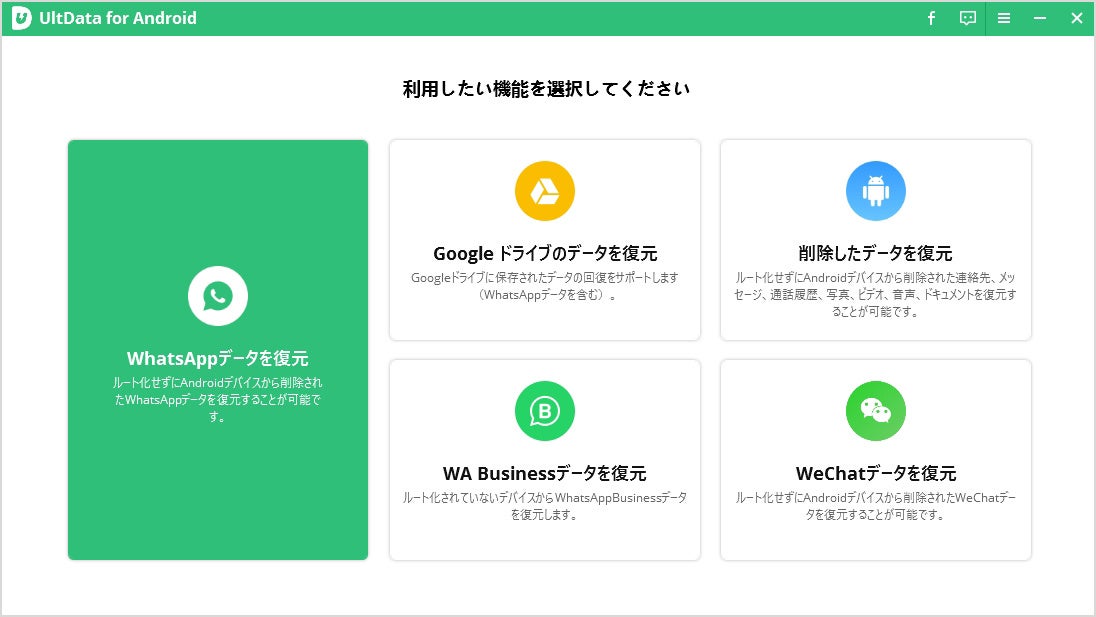1096x617 pixels.
Task: Click the WhatsApp card description text
Action: click(x=217, y=399)
